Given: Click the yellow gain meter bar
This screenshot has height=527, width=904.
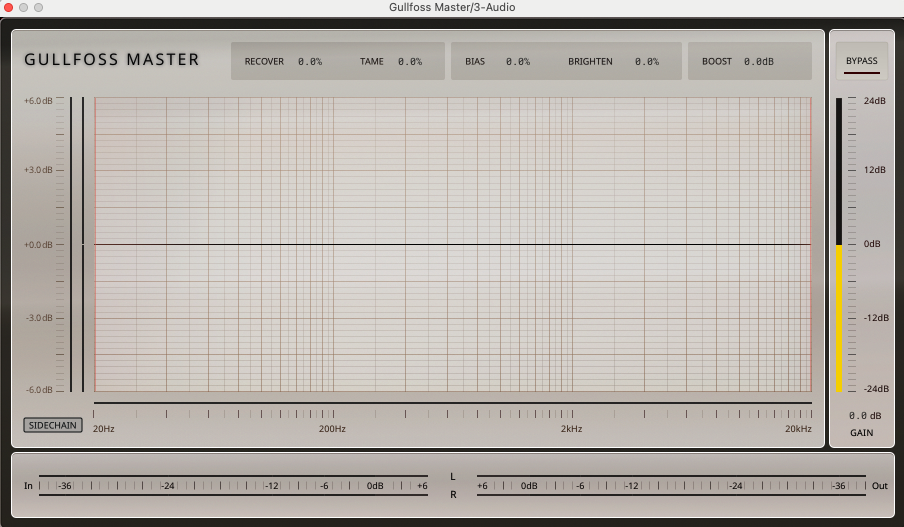Looking at the screenshot, I should [839, 318].
